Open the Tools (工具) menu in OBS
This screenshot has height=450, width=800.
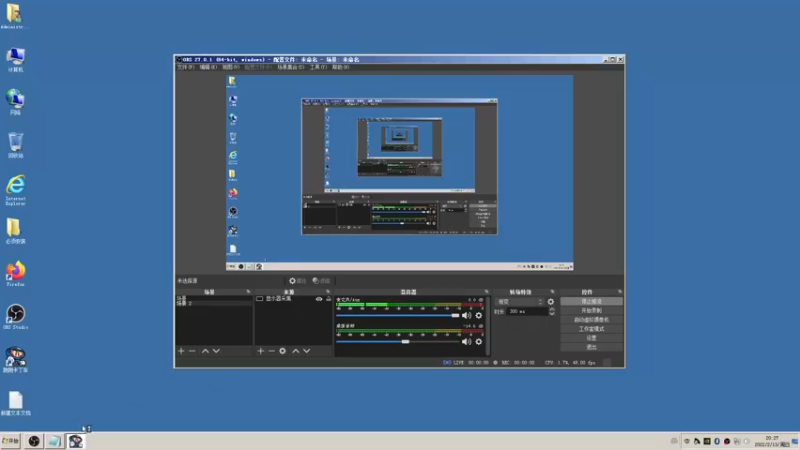click(318, 67)
